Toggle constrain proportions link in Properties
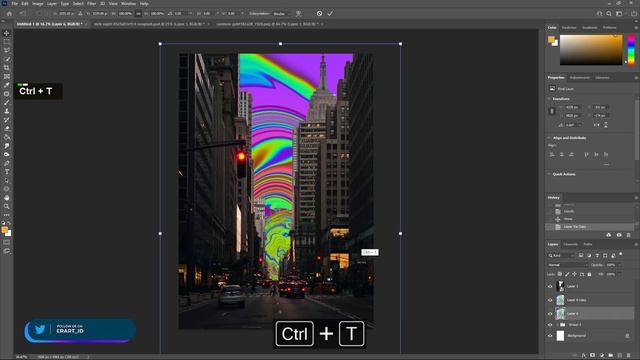Screen dimensions: 640x360 pyautogui.click(x=552, y=111)
